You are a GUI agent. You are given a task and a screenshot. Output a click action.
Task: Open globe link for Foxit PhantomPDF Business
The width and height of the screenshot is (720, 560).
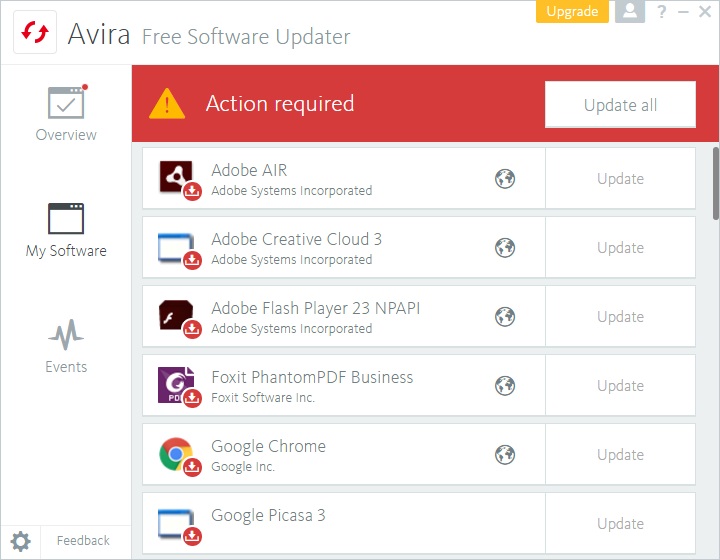click(x=505, y=386)
